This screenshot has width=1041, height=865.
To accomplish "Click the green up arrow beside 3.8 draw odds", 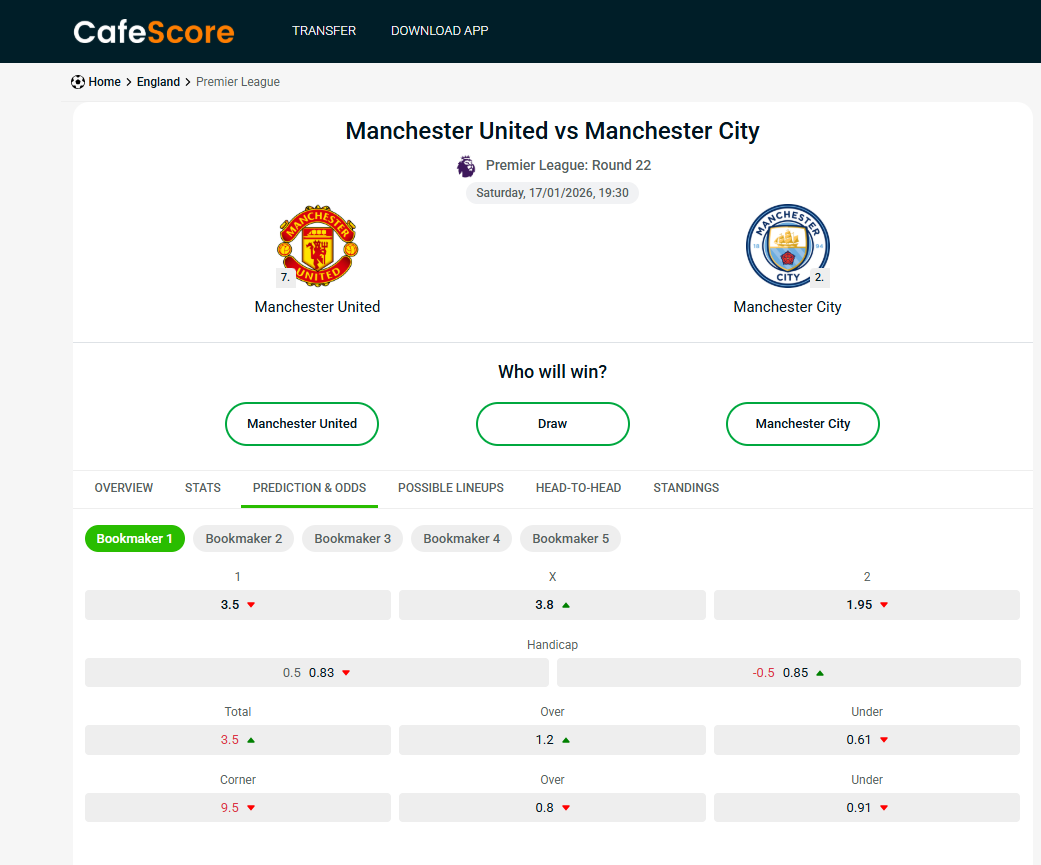I will pyautogui.click(x=566, y=605).
